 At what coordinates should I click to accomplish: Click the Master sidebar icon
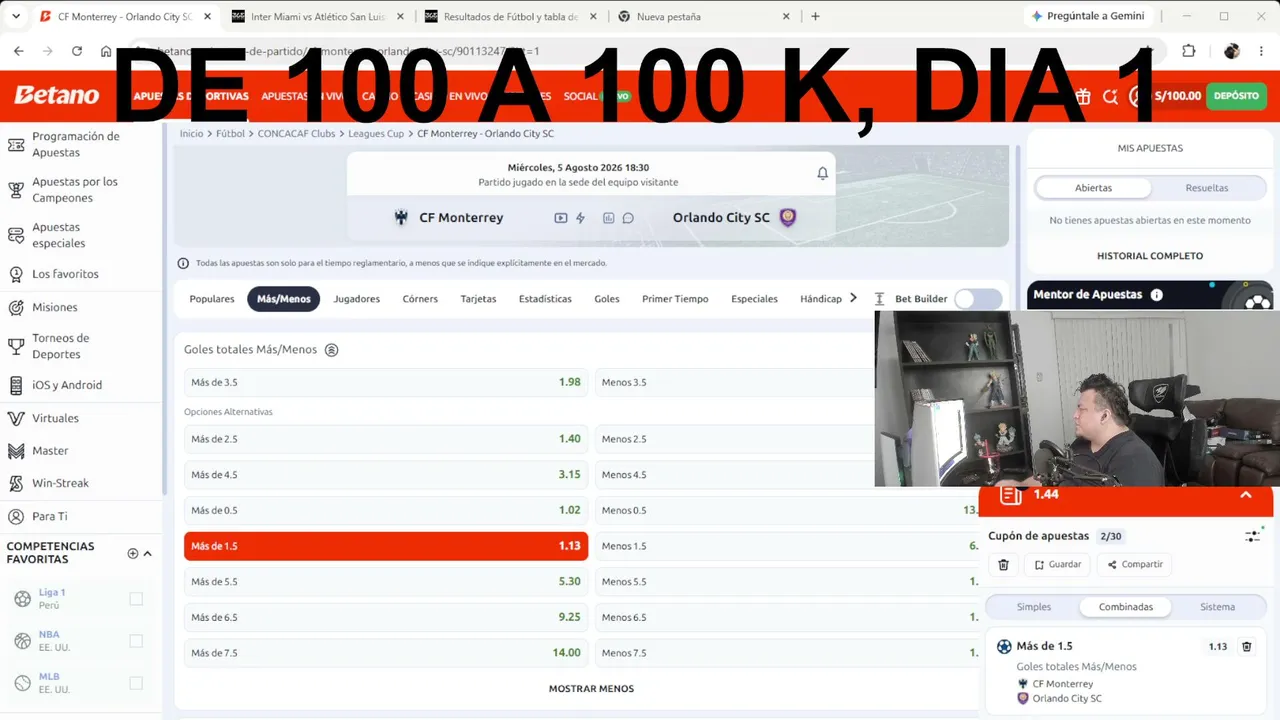tap(16, 451)
